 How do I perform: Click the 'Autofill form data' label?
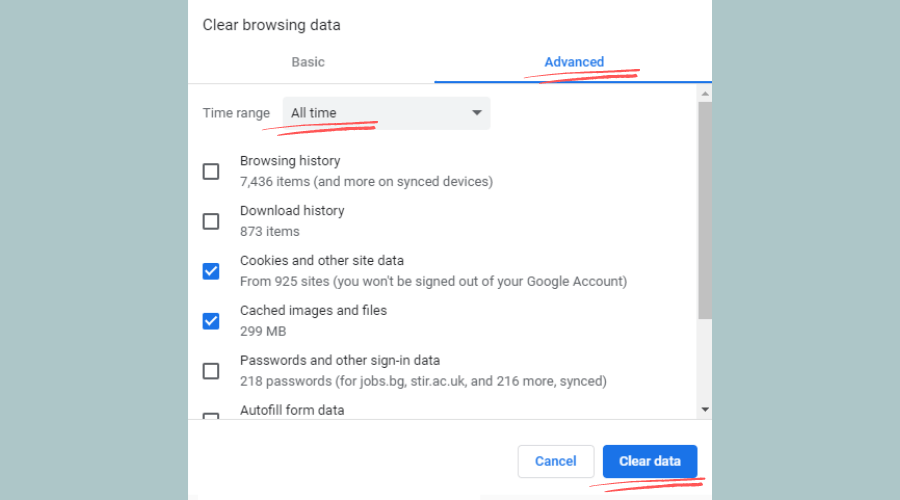click(292, 410)
